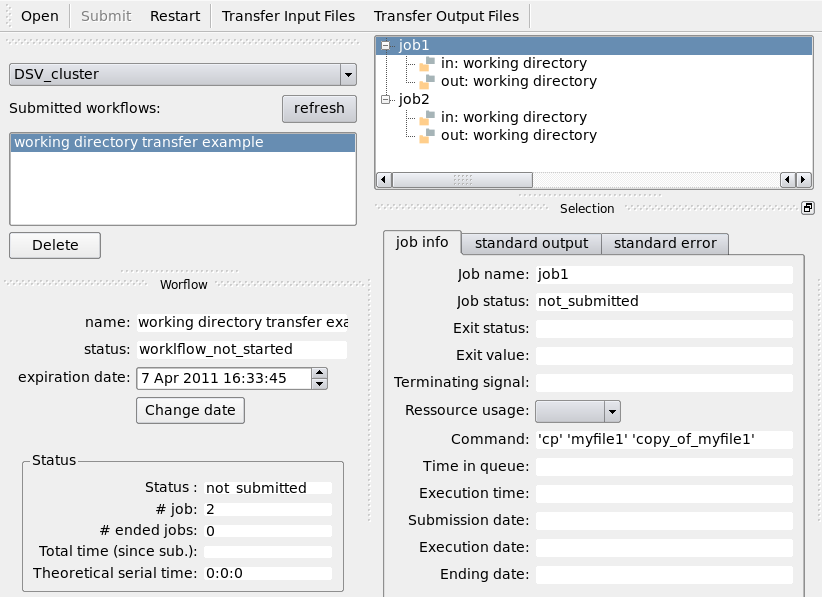Select job2 'out: working directory' folder icon

427,136
